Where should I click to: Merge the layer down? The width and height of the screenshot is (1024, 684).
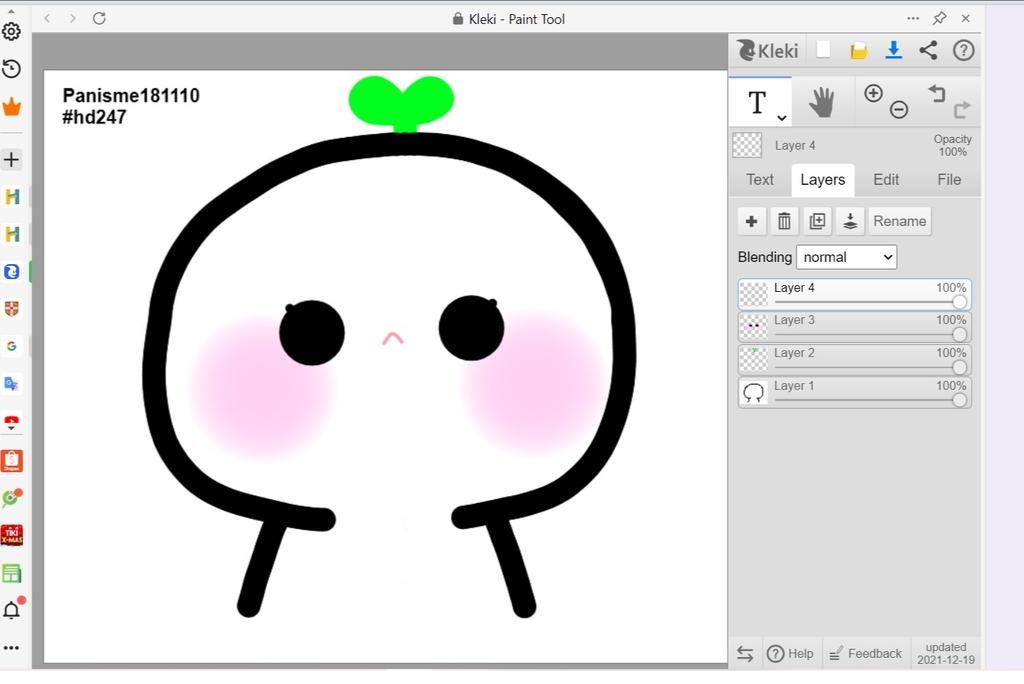[x=850, y=221]
